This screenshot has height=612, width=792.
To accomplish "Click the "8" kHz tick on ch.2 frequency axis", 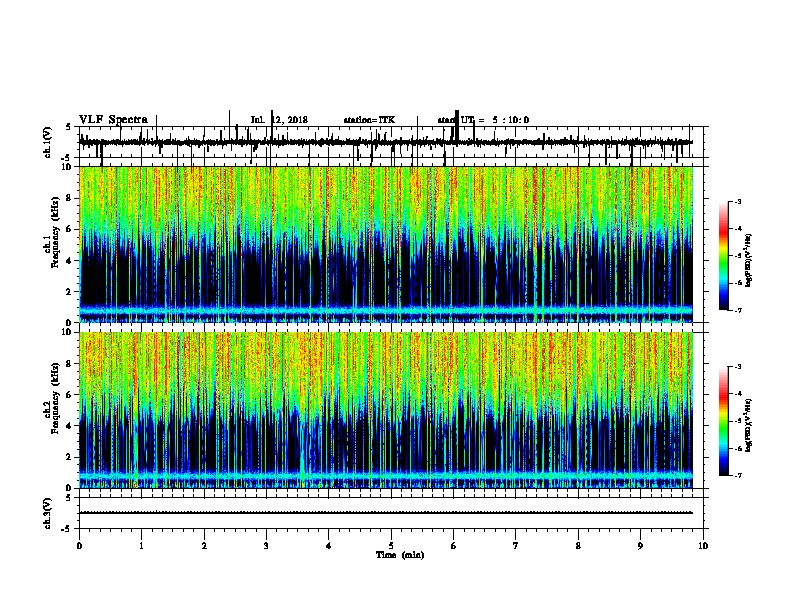I will click(69, 364).
